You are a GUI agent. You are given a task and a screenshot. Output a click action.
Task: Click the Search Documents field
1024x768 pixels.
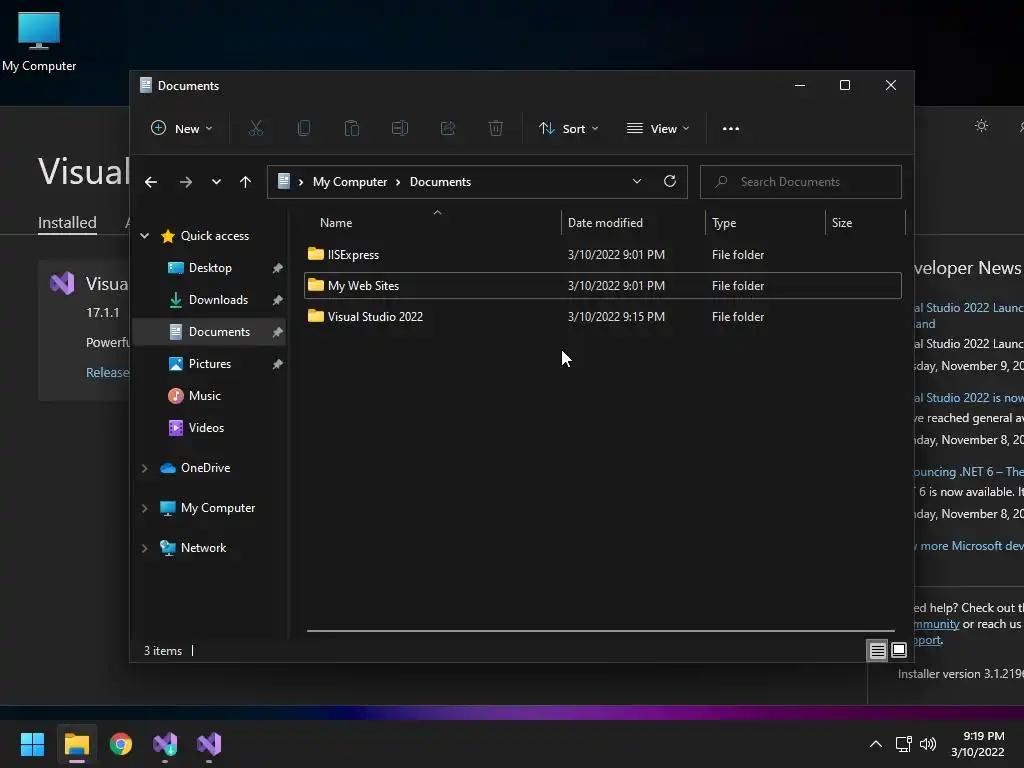tap(801, 182)
